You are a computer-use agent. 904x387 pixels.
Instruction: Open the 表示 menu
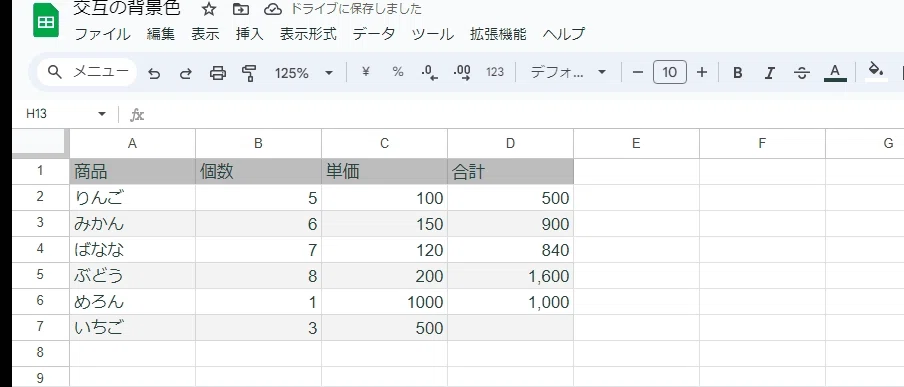(x=205, y=34)
